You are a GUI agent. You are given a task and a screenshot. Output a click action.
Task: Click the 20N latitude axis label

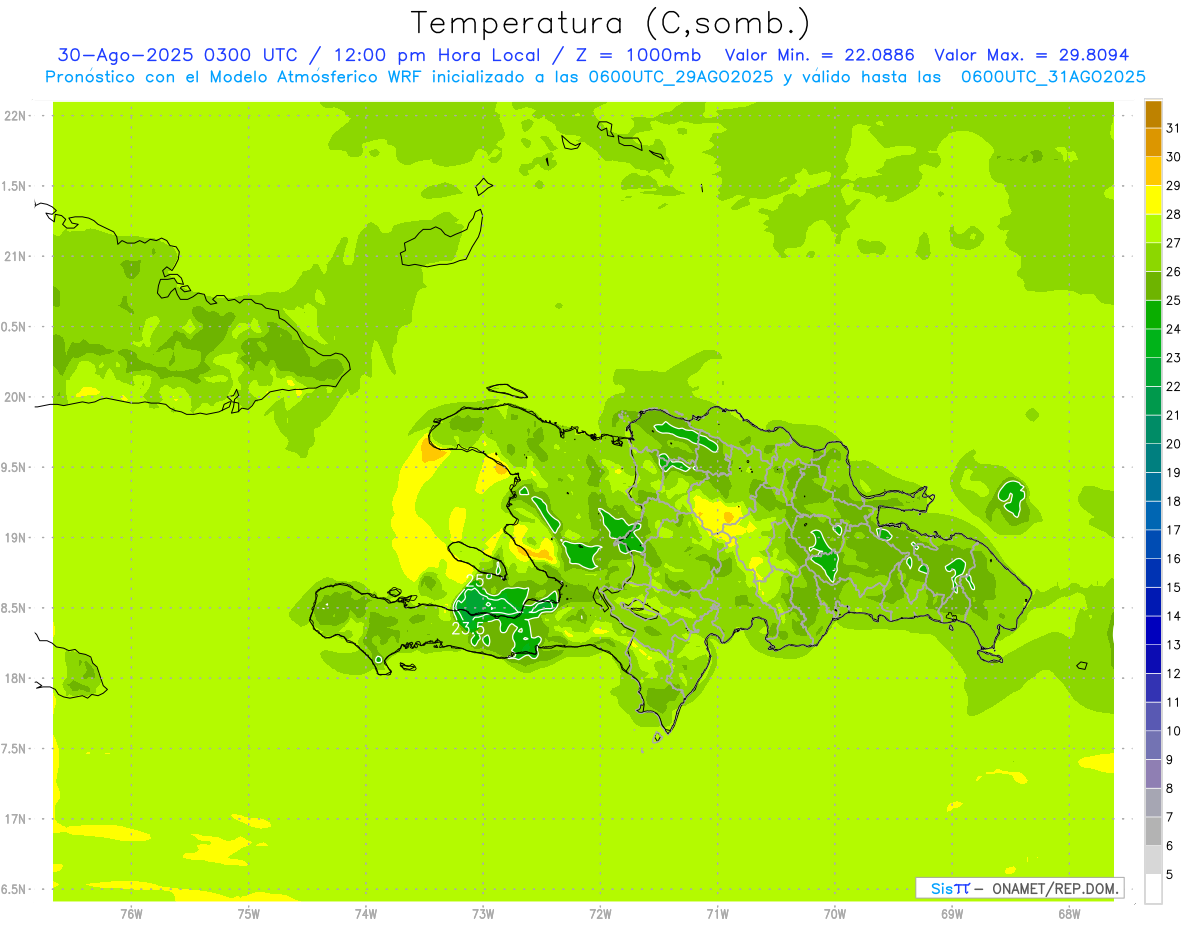[x=15, y=397]
